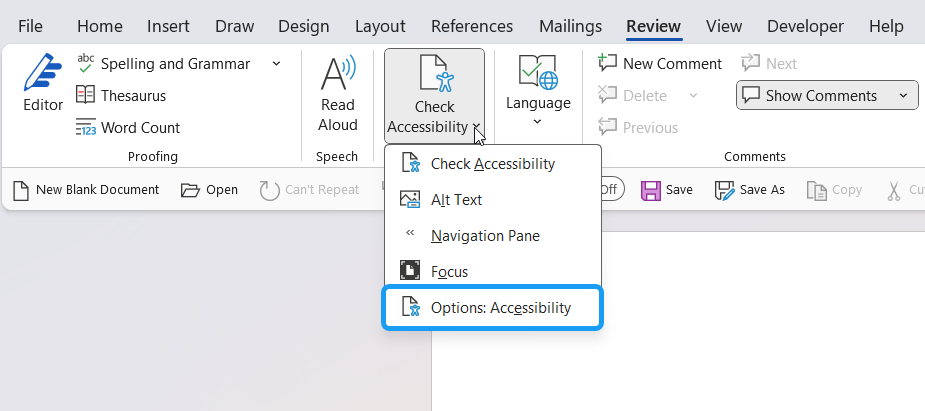
Task: Select Alt Text from the menu
Action: pos(456,200)
